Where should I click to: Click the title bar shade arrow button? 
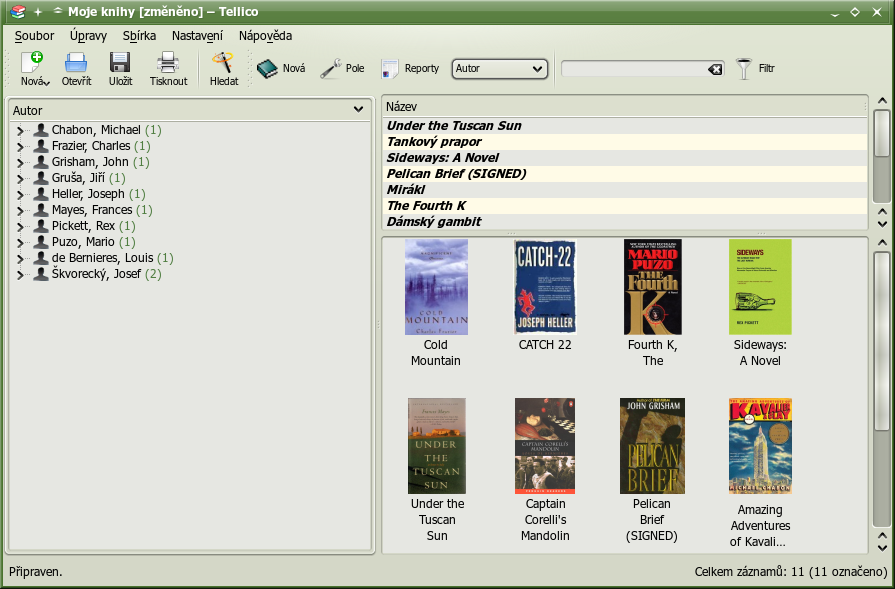click(x=57, y=11)
